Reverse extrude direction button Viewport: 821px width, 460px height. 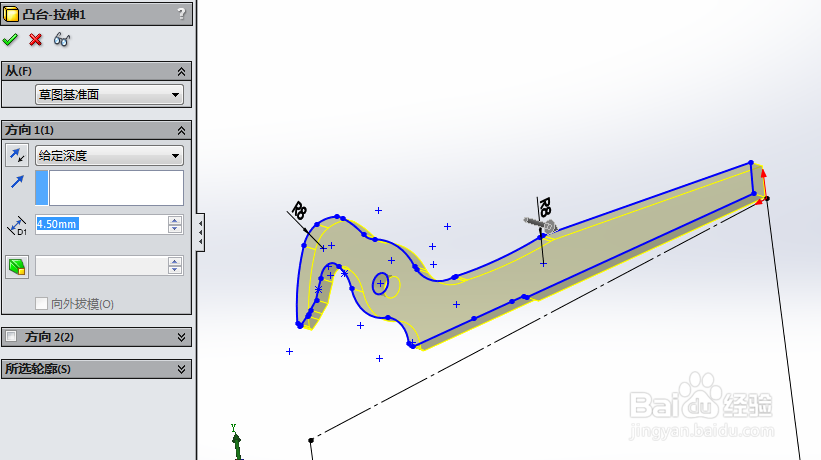17,155
